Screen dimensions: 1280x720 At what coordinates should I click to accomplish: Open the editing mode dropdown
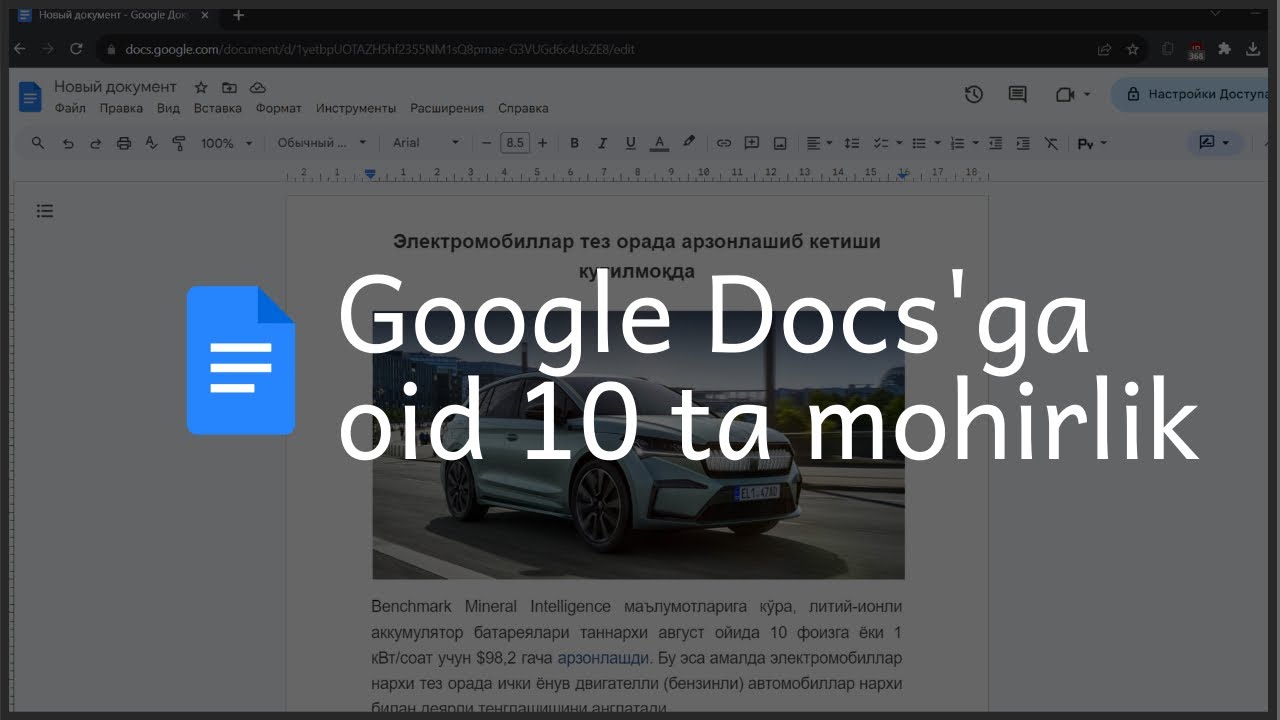[1214, 143]
